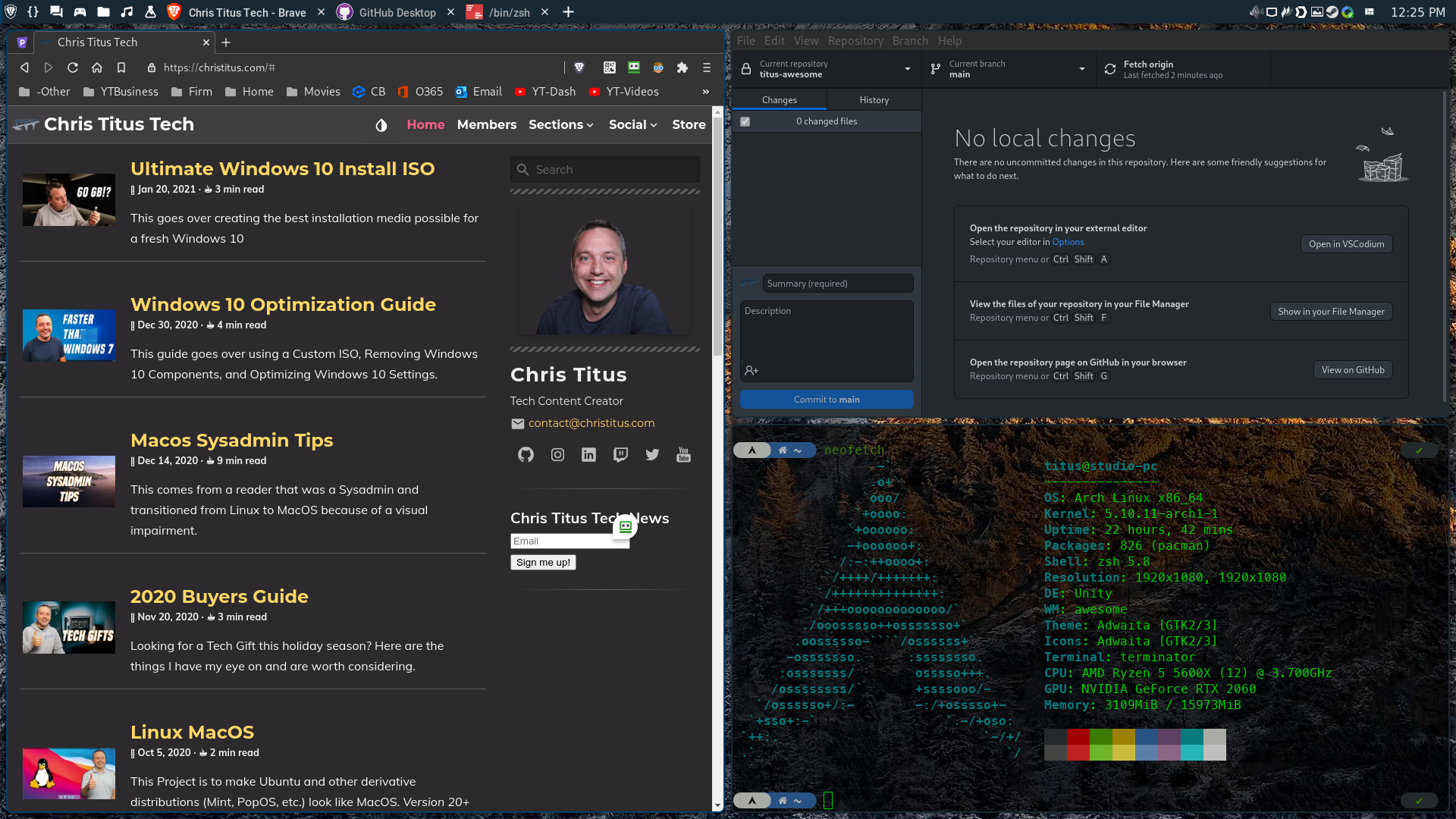Click Open in VSCodium button
Image resolution: width=1456 pixels, height=819 pixels.
click(x=1346, y=244)
